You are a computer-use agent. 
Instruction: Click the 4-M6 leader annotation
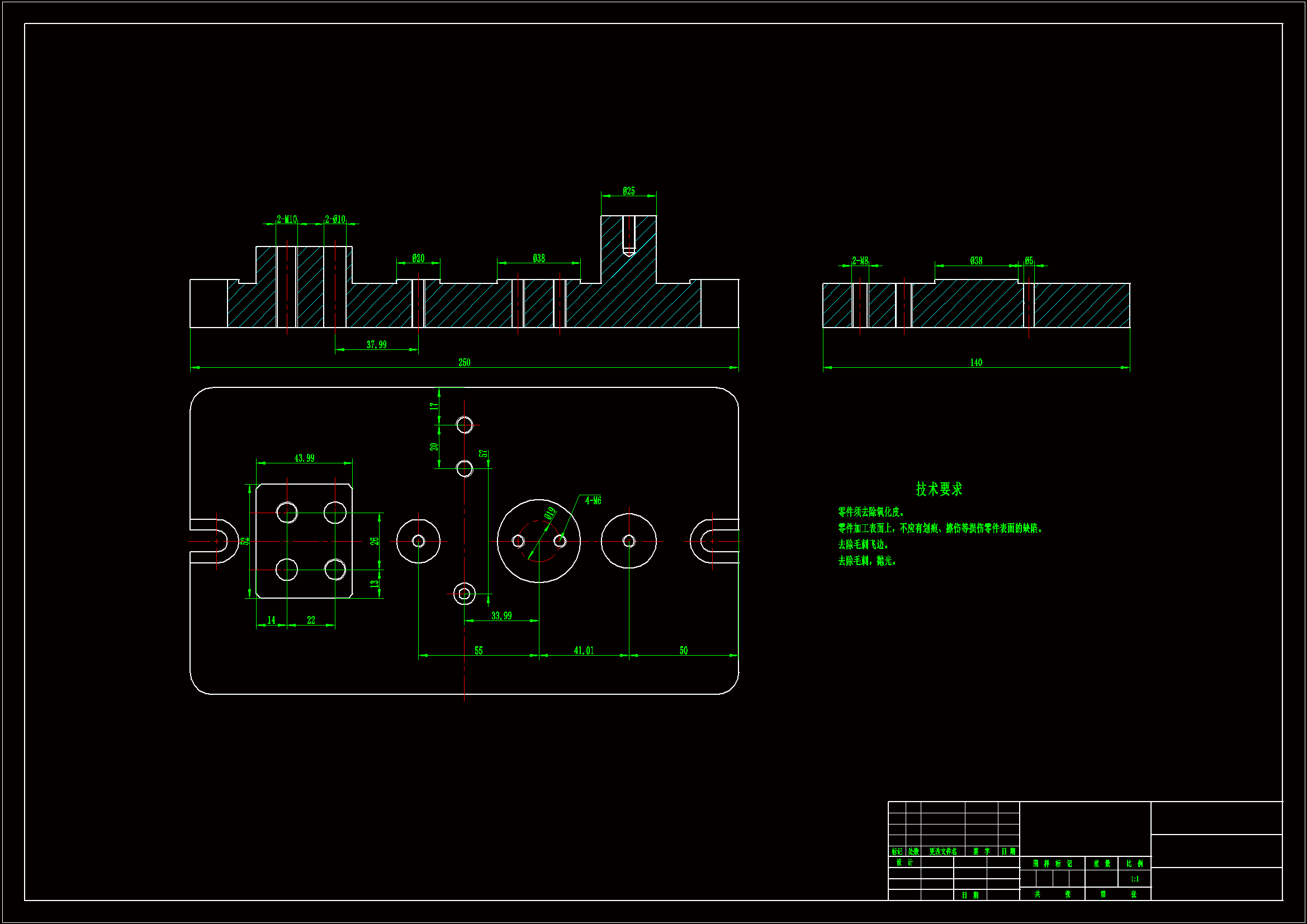(593, 500)
